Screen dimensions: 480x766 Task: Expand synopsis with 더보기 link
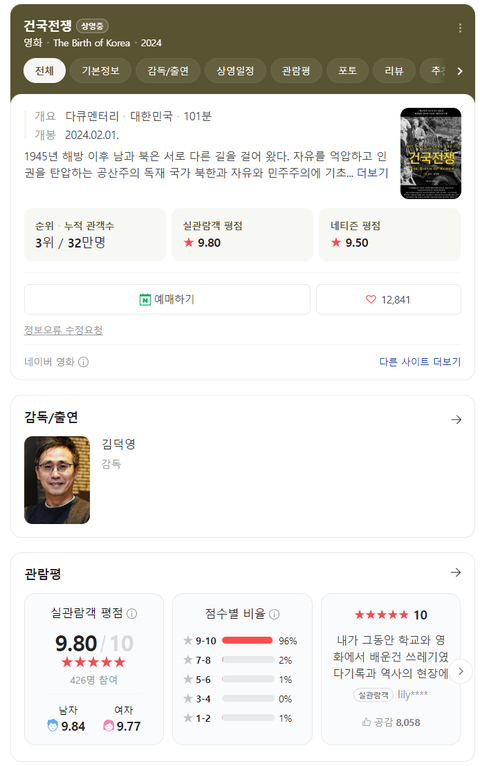tap(373, 173)
